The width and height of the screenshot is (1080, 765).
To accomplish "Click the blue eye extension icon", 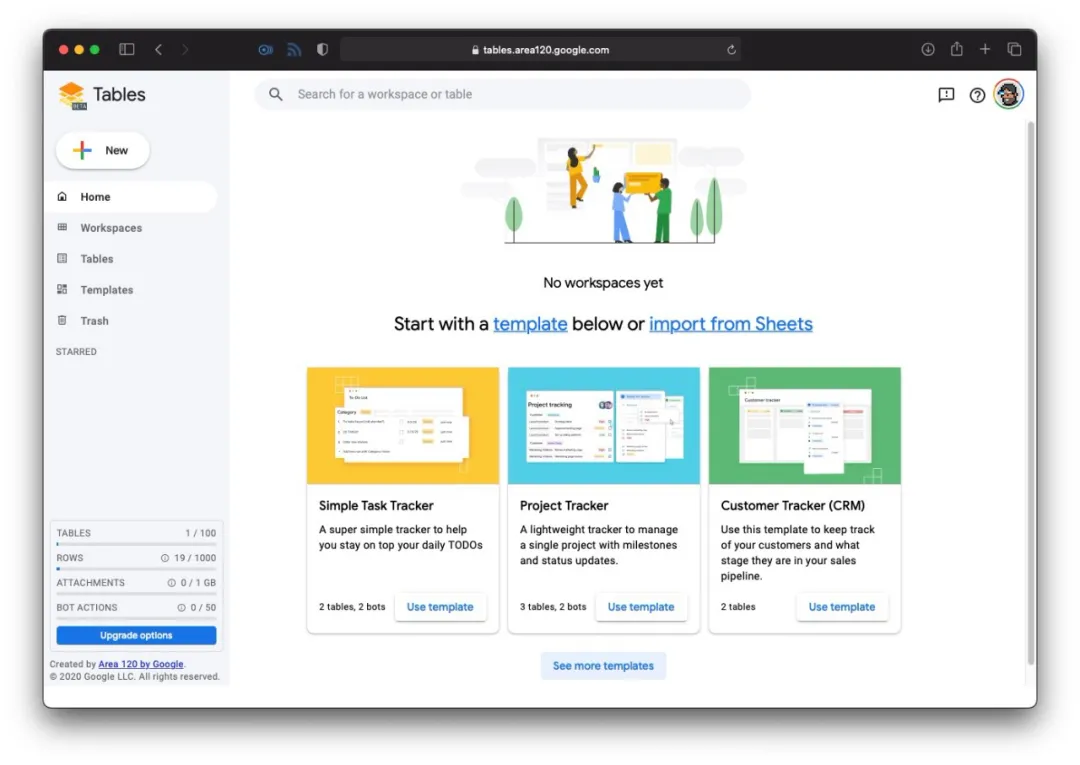I will coord(266,50).
